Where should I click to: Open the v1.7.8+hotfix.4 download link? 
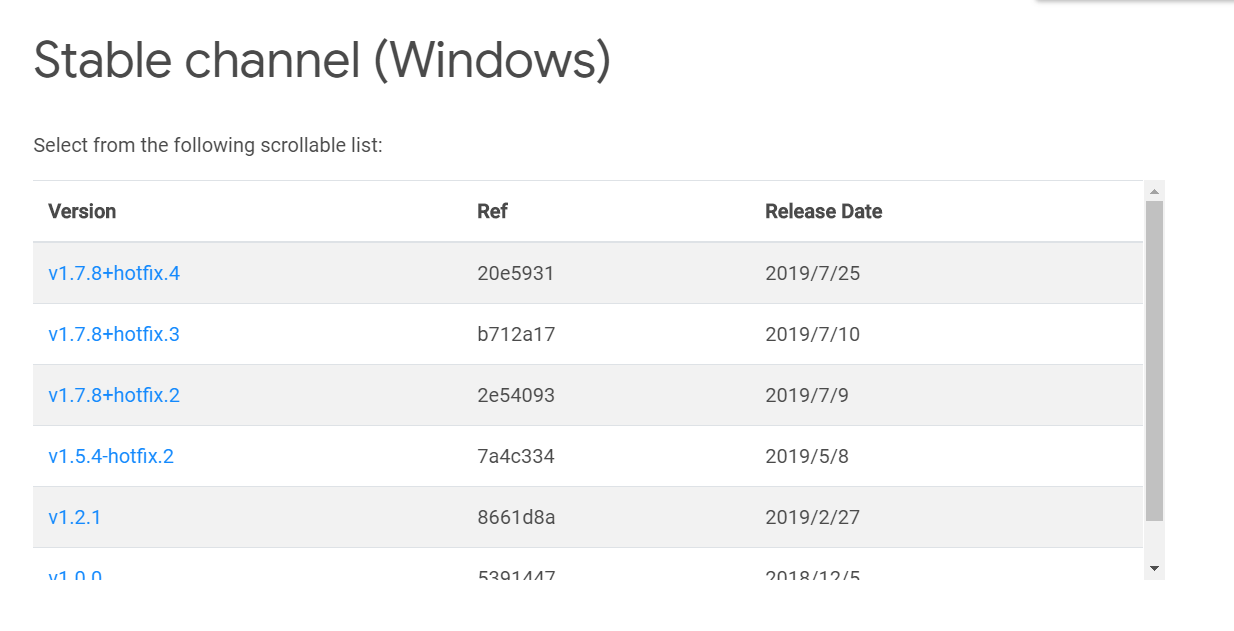point(114,273)
